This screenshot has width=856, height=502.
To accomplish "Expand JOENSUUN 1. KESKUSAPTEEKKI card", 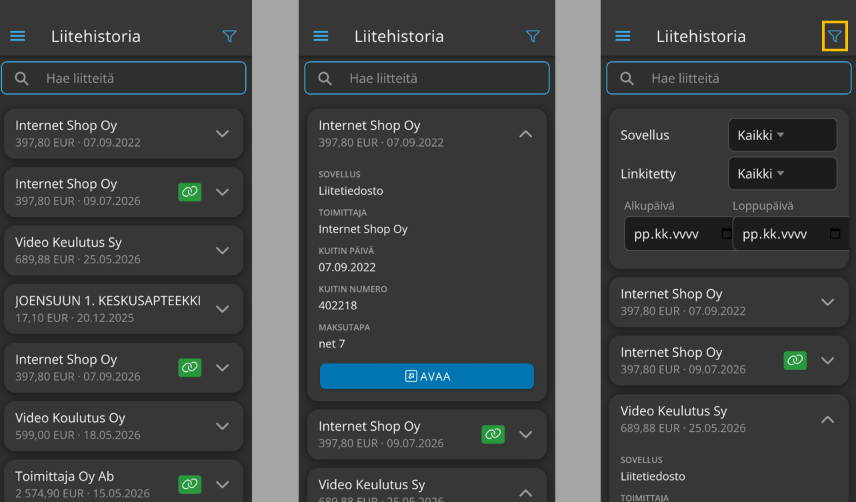I will click(222, 309).
